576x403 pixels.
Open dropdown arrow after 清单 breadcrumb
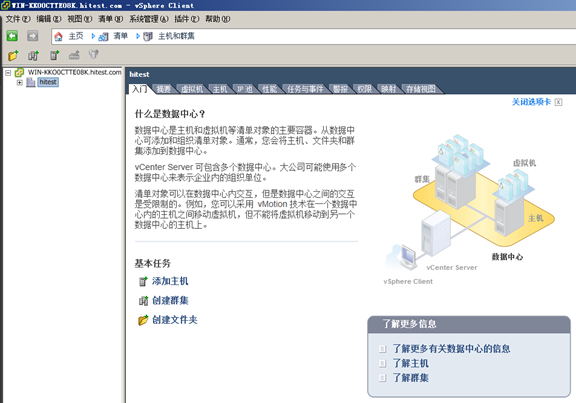point(138,36)
